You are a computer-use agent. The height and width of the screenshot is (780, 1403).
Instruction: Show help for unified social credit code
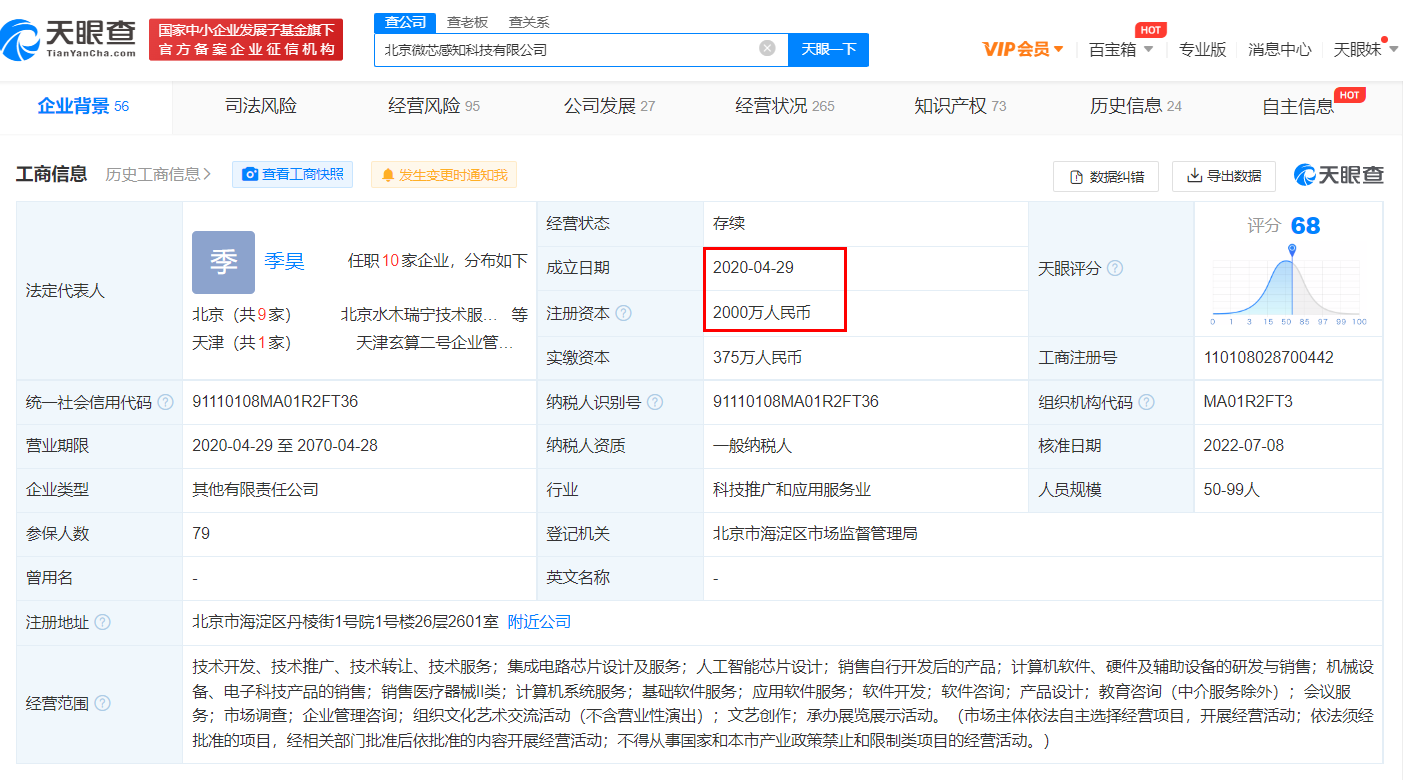click(165, 402)
